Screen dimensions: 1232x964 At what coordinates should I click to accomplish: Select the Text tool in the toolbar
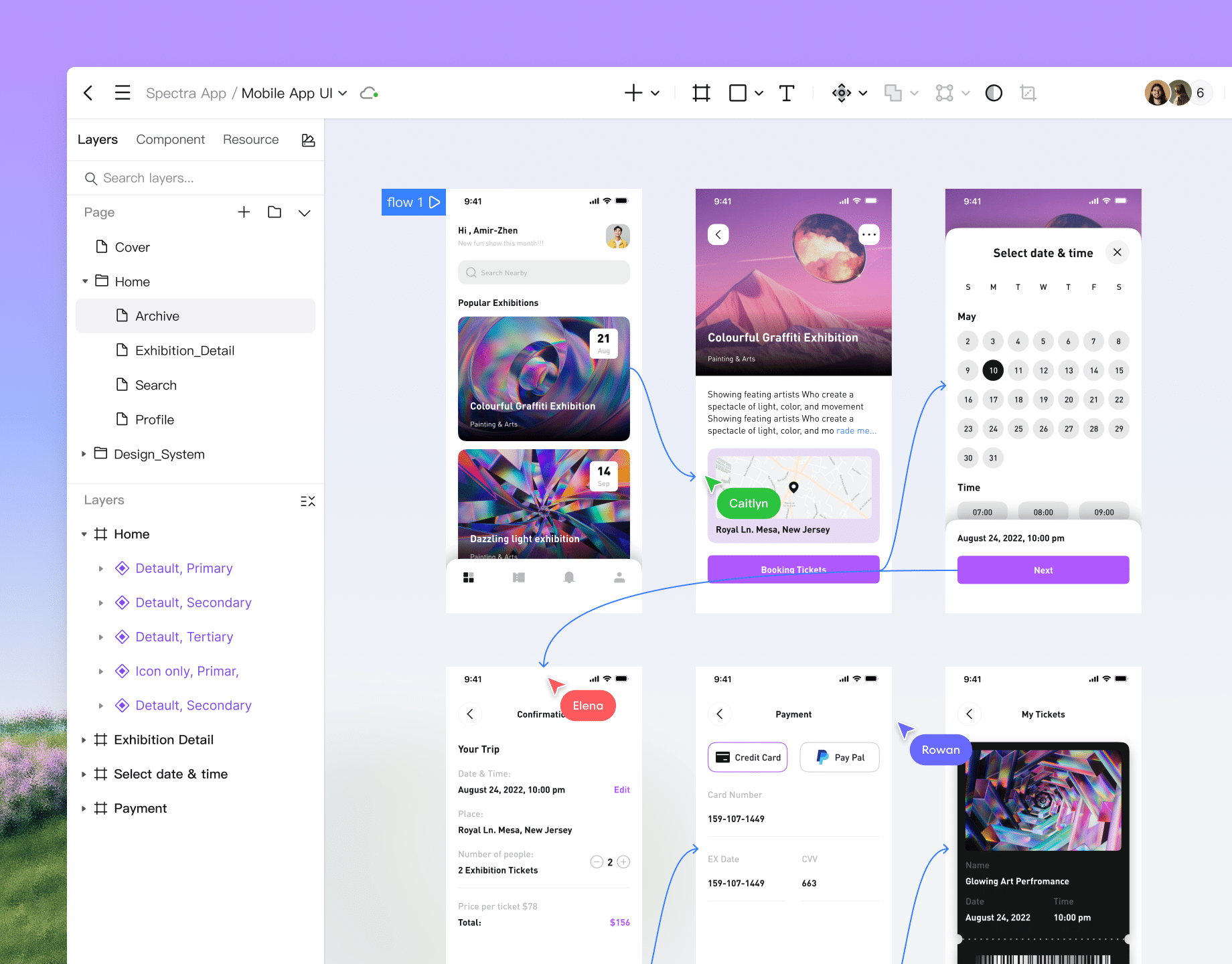(786, 93)
